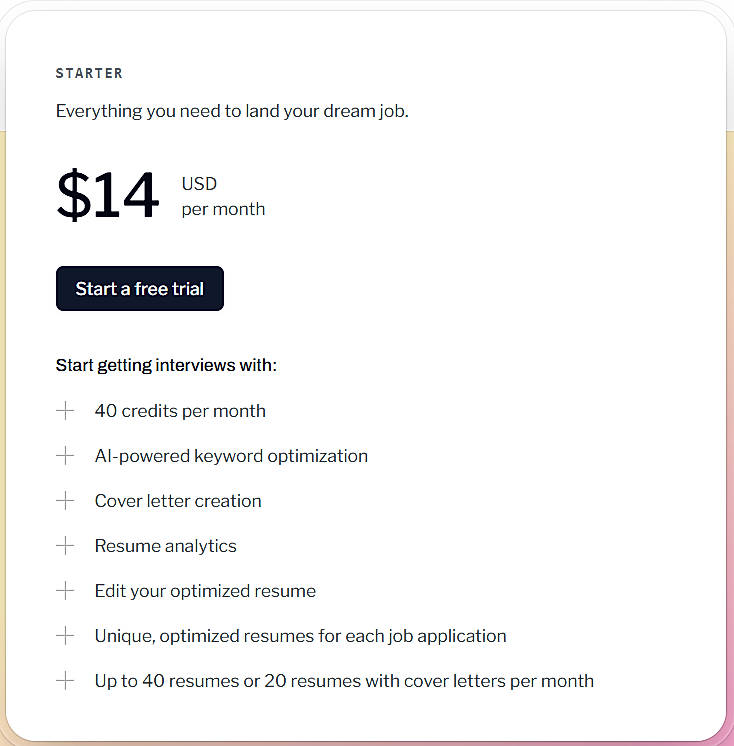Click Everything you need to land tagline
This screenshot has height=746, width=734.
(232, 111)
